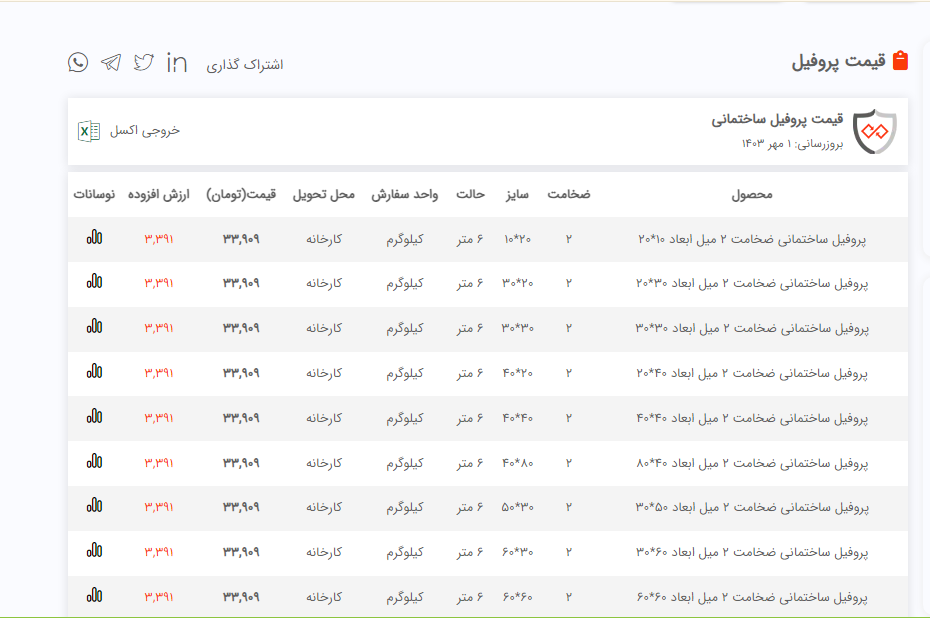Viewport: 930px width, 618px height.
Task: Share page via WhatsApp icon
Action: 78,62
